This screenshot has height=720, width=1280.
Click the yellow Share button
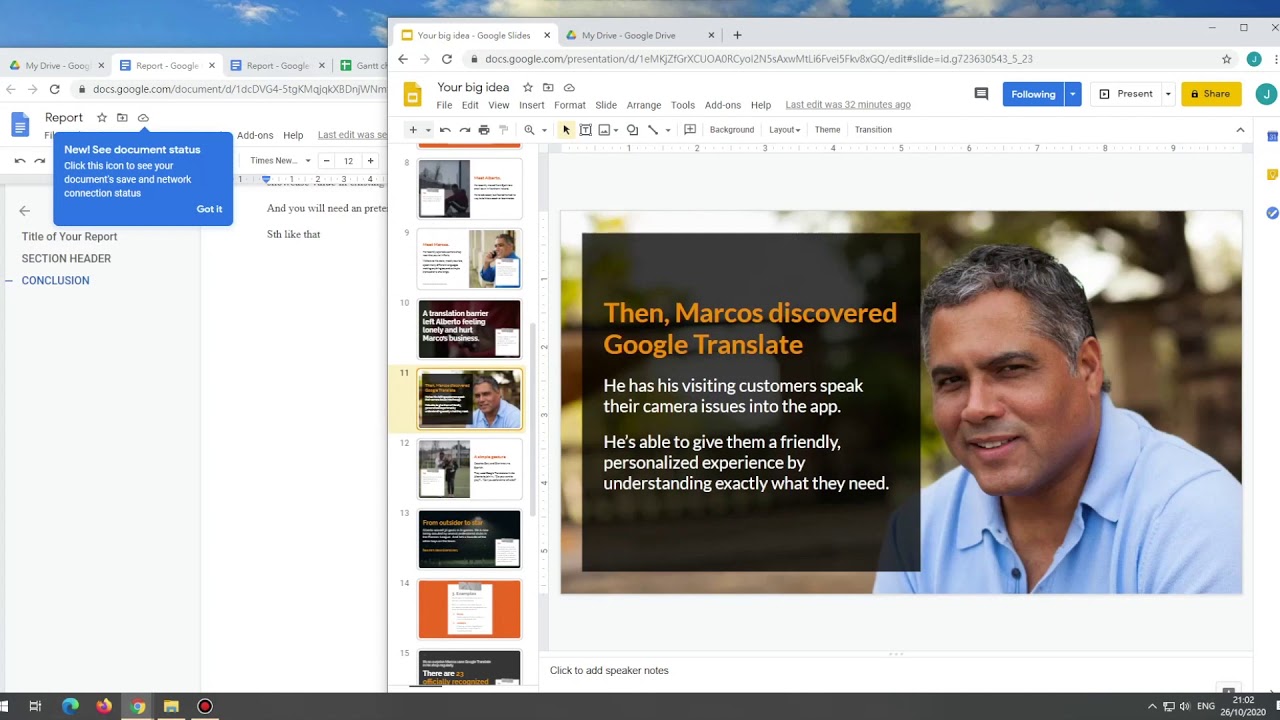1211,94
